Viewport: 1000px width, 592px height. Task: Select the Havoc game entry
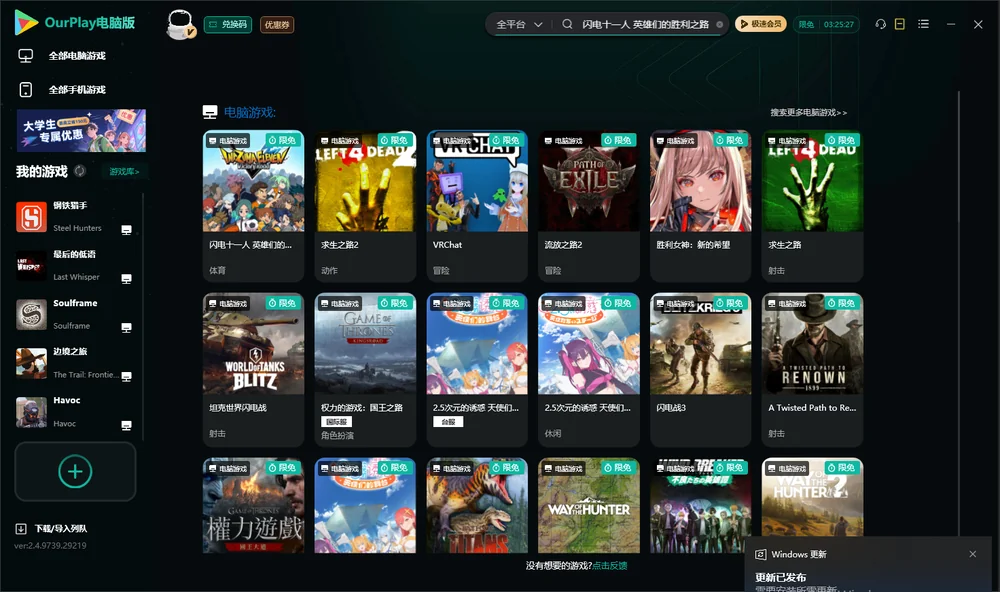(75, 412)
